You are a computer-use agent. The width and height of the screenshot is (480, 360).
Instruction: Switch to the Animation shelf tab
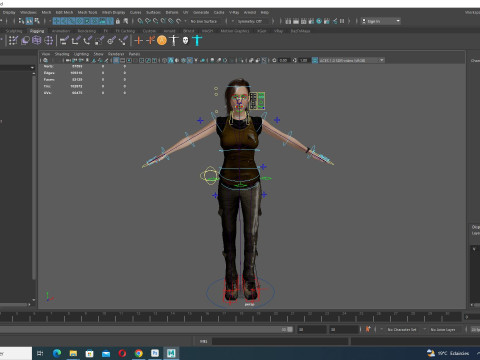[x=61, y=31]
